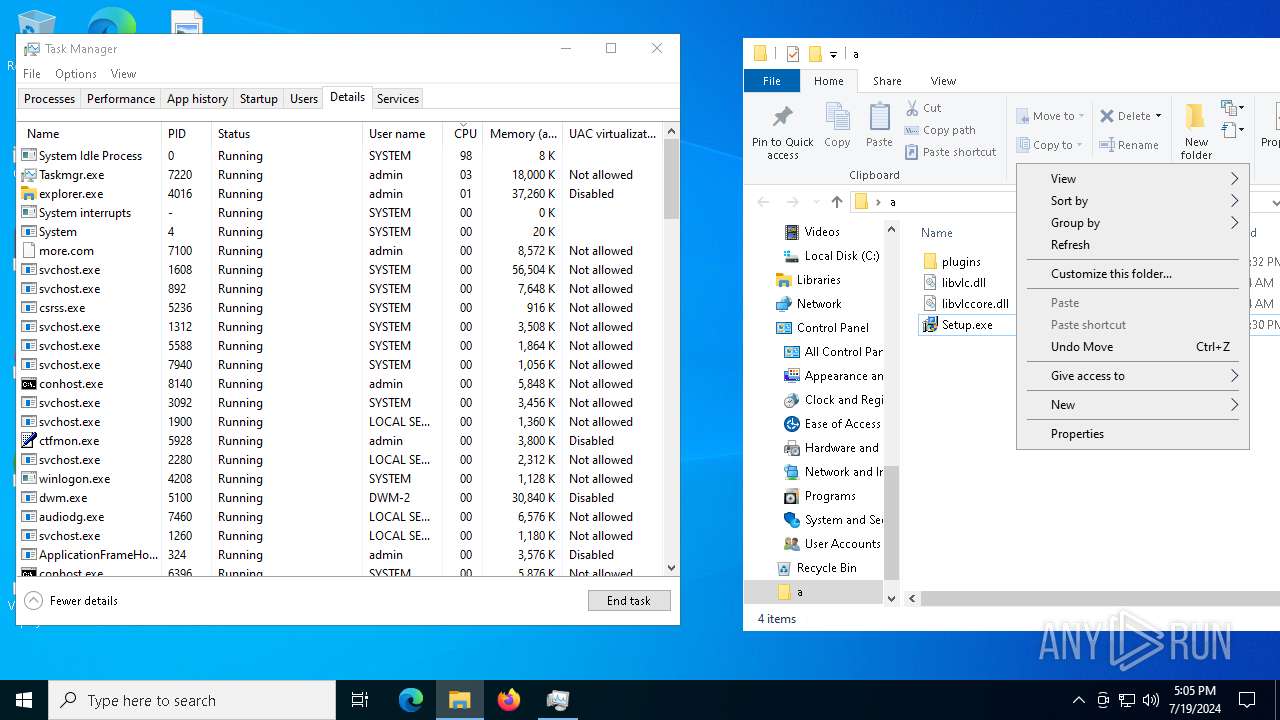This screenshot has height=720, width=1280.
Task: Click the Copy icon in Explorer ribbon
Action: (x=837, y=116)
